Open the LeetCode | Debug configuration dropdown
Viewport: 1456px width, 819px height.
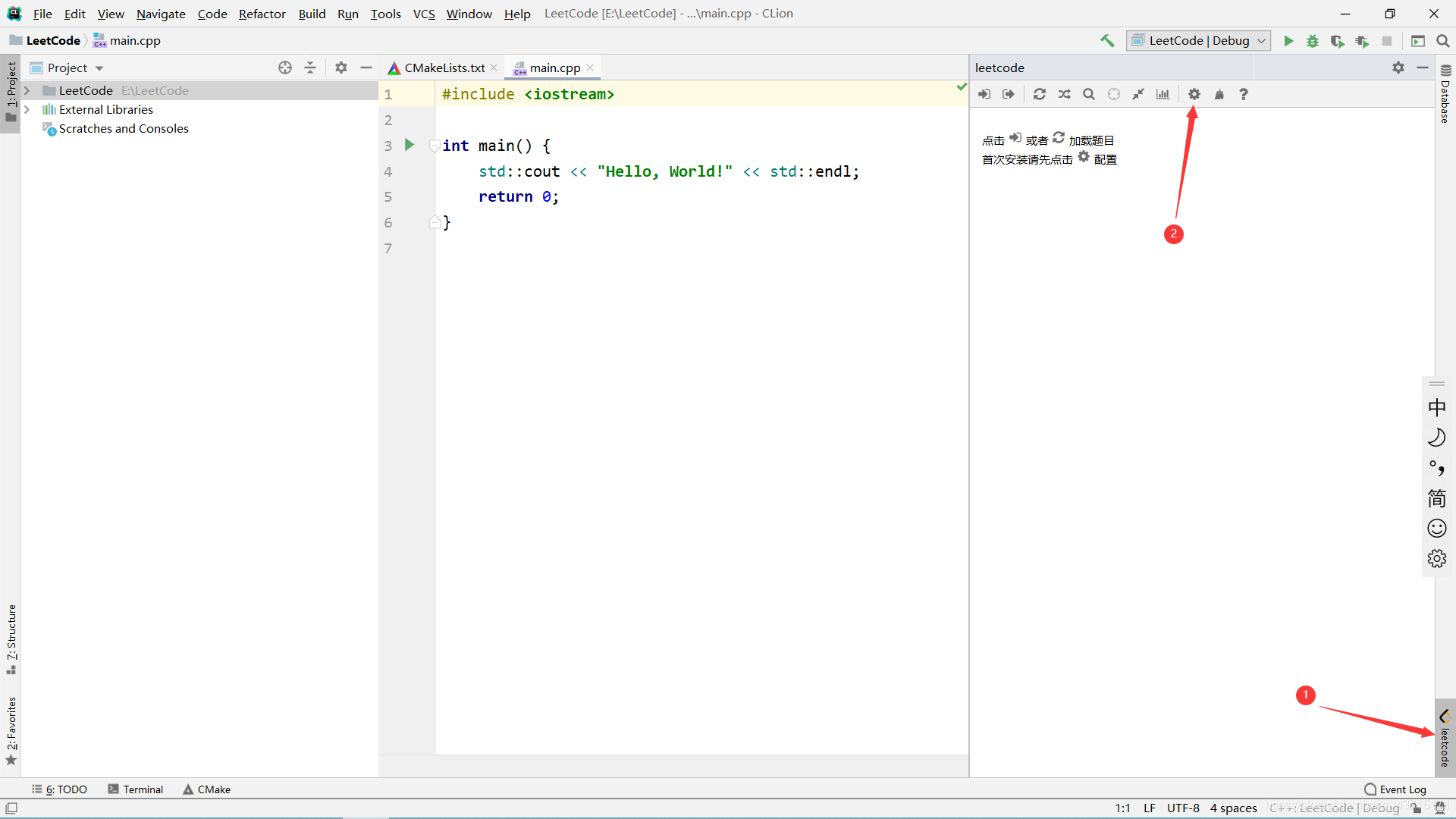1198,41
